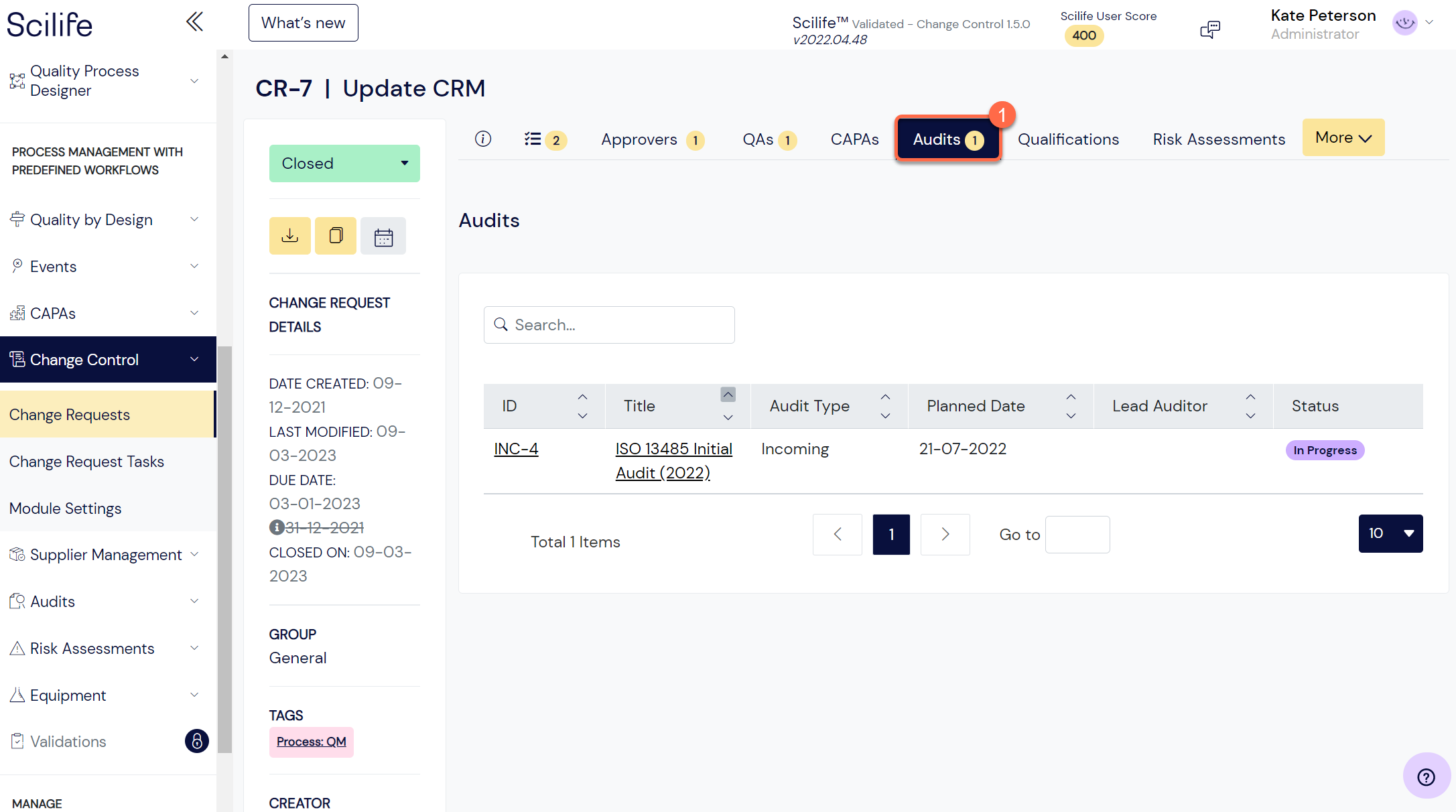Open the CAPAs tab
Viewport: 1456px width, 812px height.
854,139
